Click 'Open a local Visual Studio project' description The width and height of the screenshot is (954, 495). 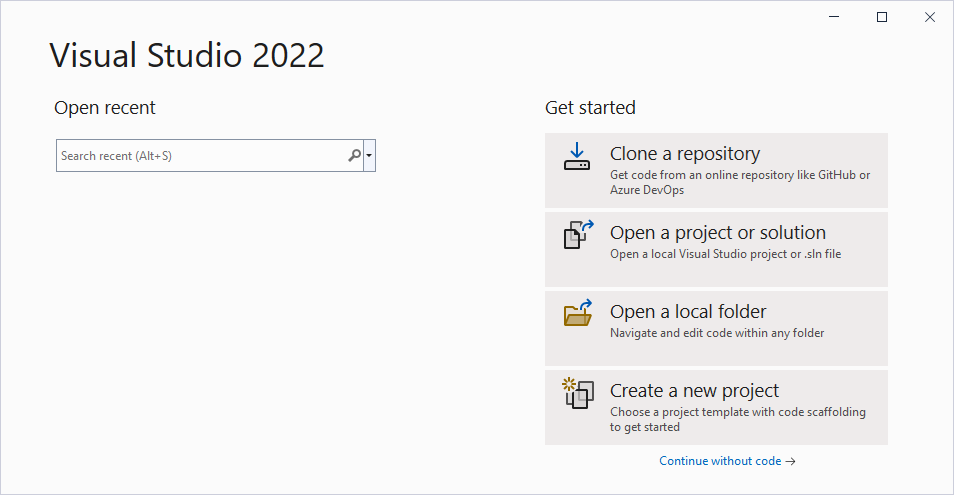(x=725, y=254)
